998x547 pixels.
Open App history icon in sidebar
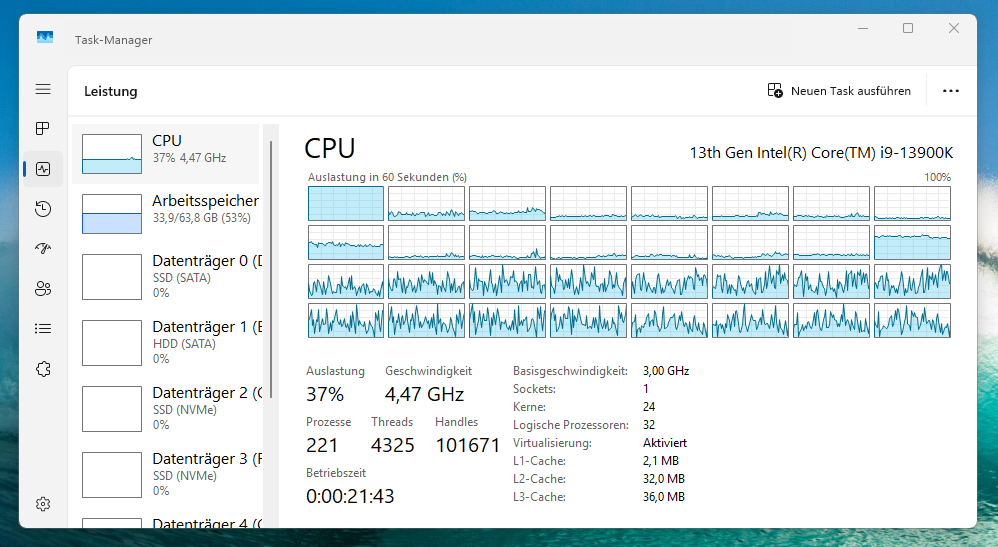pyautogui.click(x=43, y=209)
